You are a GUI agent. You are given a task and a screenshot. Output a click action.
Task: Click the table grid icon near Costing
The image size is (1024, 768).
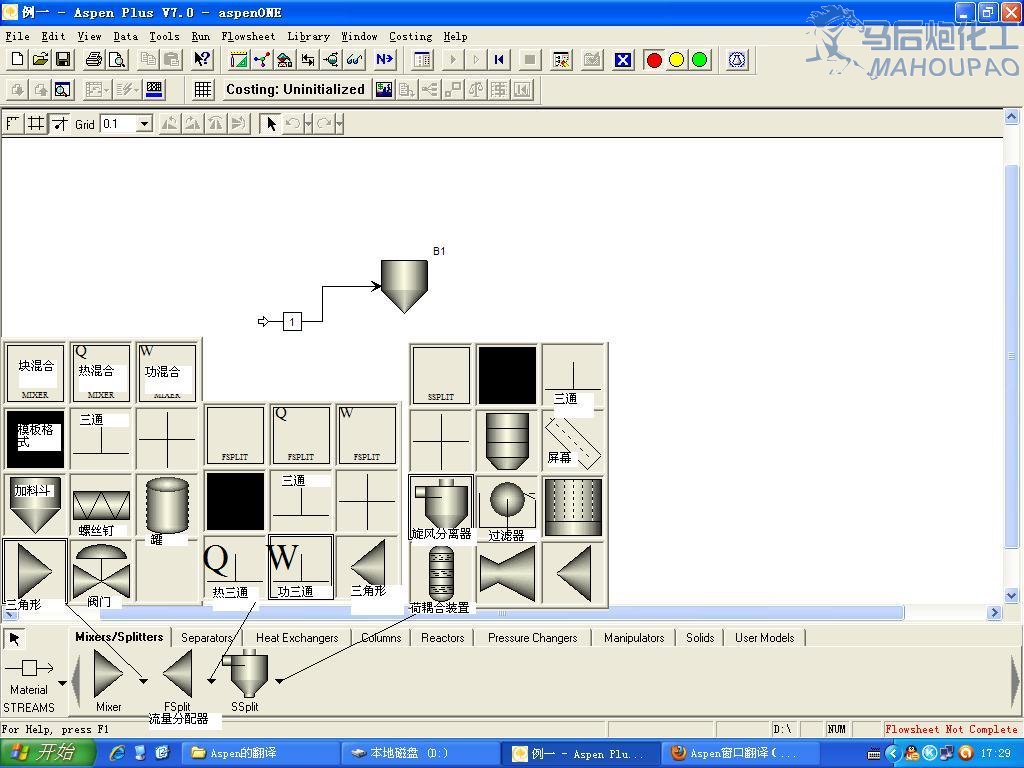pyautogui.click(x=203, y=89)
